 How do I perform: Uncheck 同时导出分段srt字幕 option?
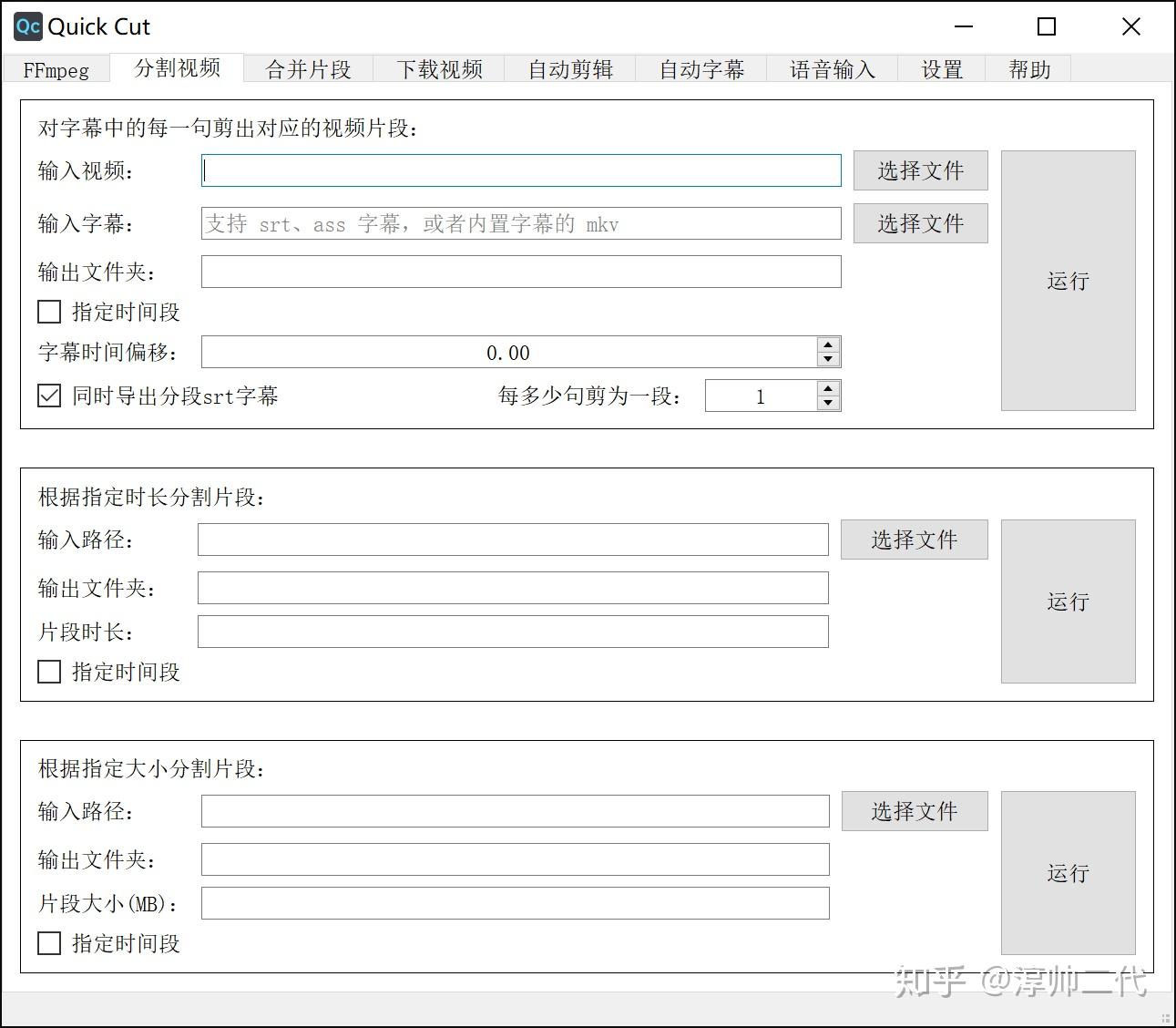pyautogui.click(x=48, y=396)
